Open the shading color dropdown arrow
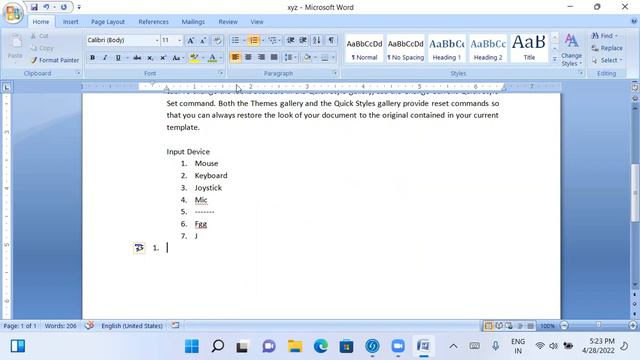Viewport: 640px width, 360px height. [316, 58]
